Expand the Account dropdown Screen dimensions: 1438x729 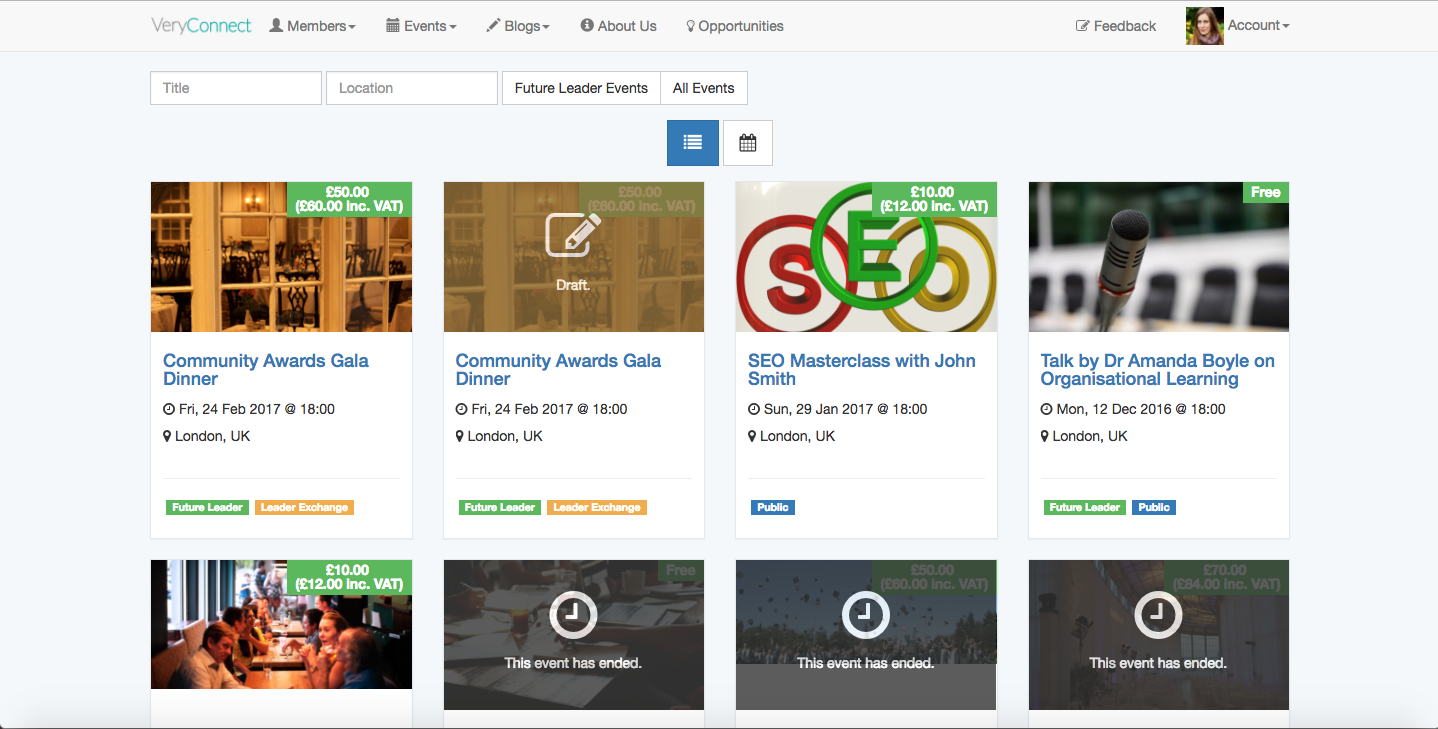point(1258,26)
